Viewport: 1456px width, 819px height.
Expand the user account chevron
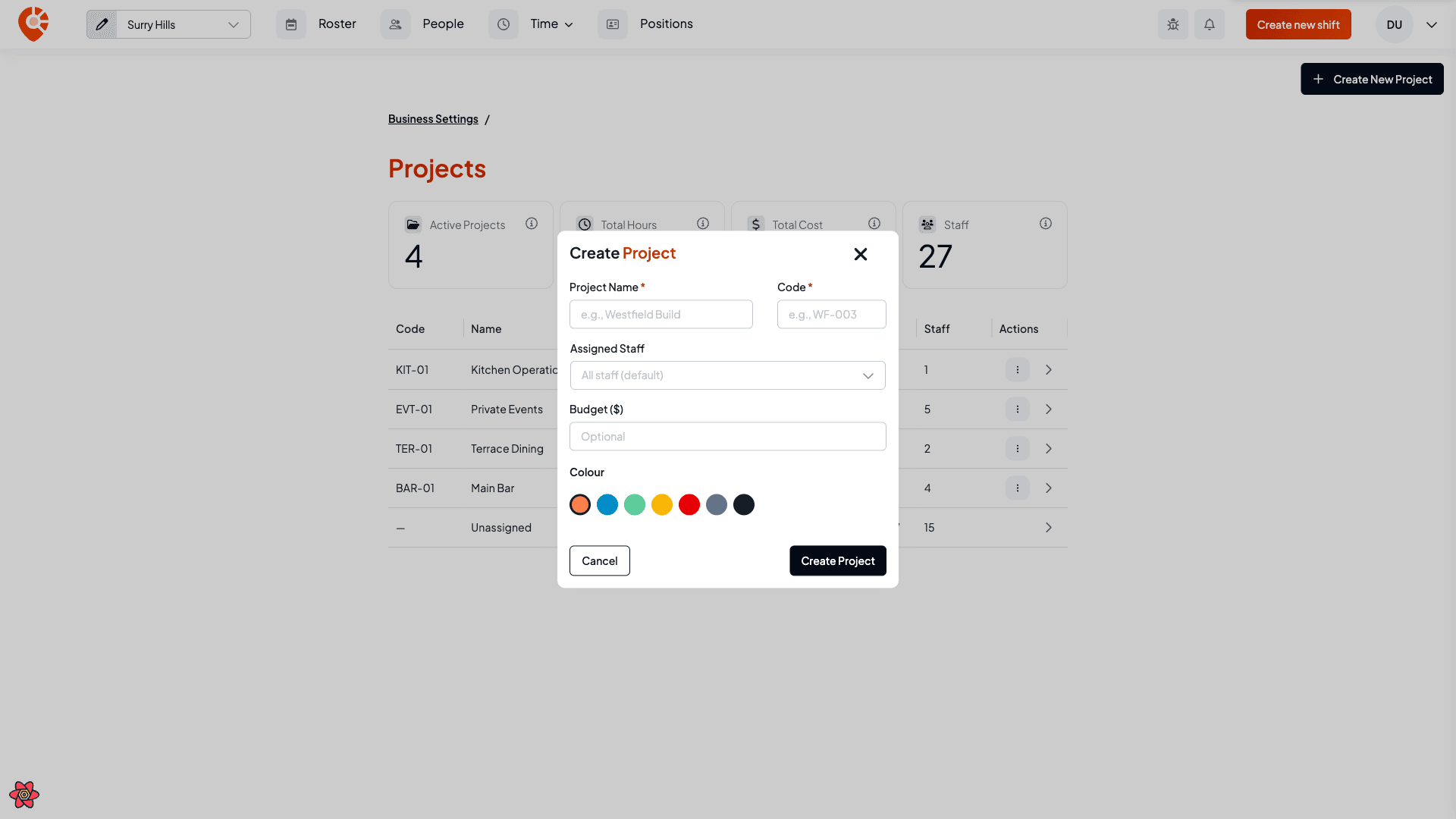tap(1432, 24)
